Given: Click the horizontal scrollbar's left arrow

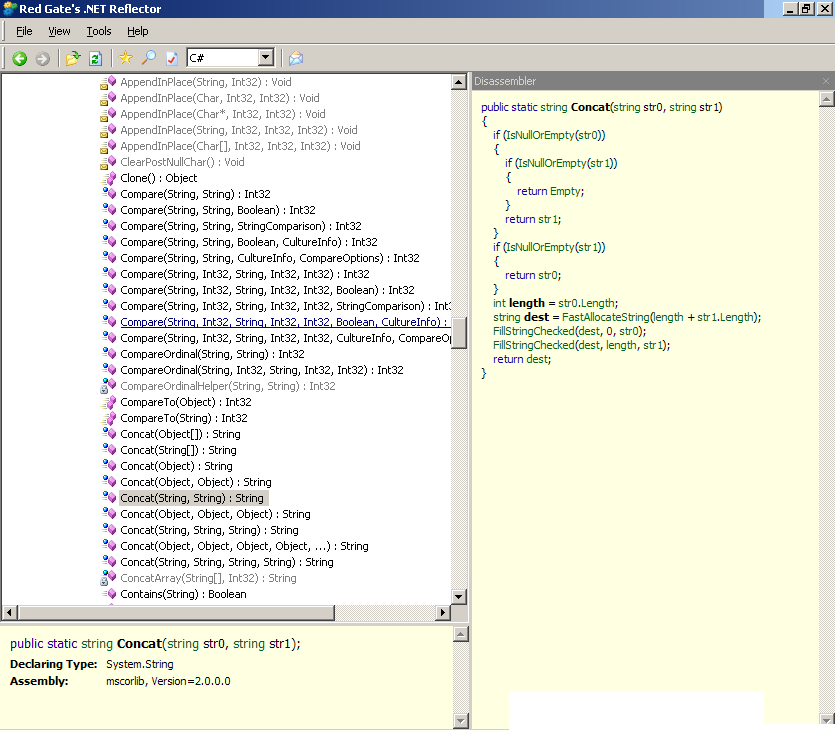Looking at the screenshot, I should click(9, 613).
